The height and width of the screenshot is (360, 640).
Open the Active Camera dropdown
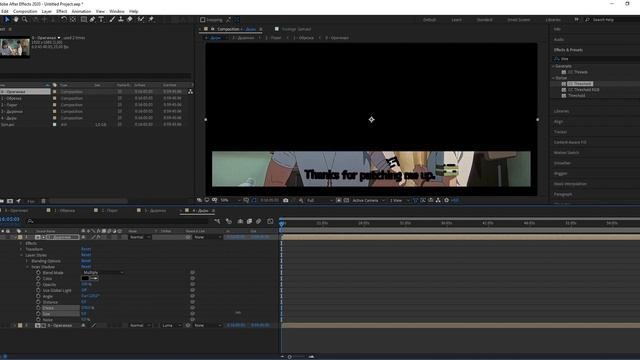click(369, 200)
